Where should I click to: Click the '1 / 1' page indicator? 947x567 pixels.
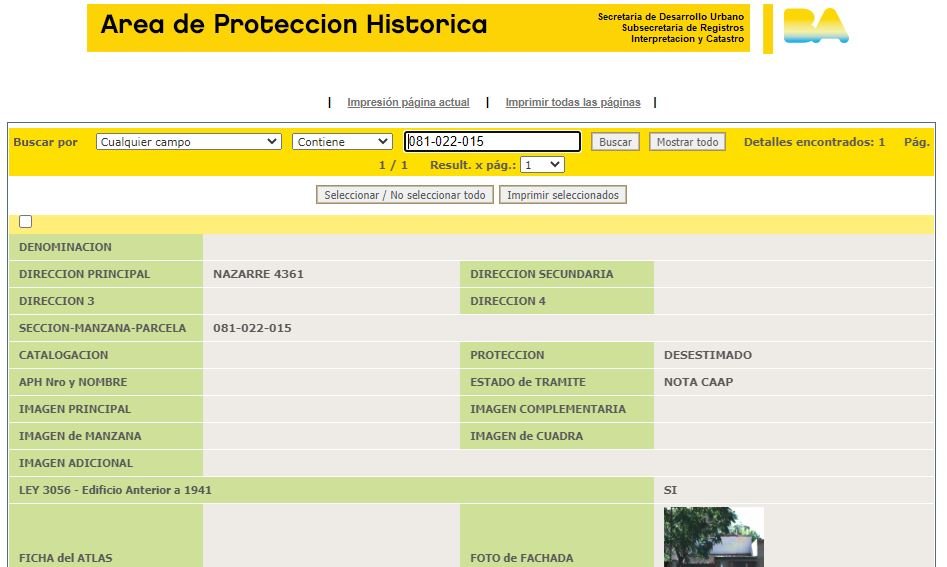[x=393, y=165]
